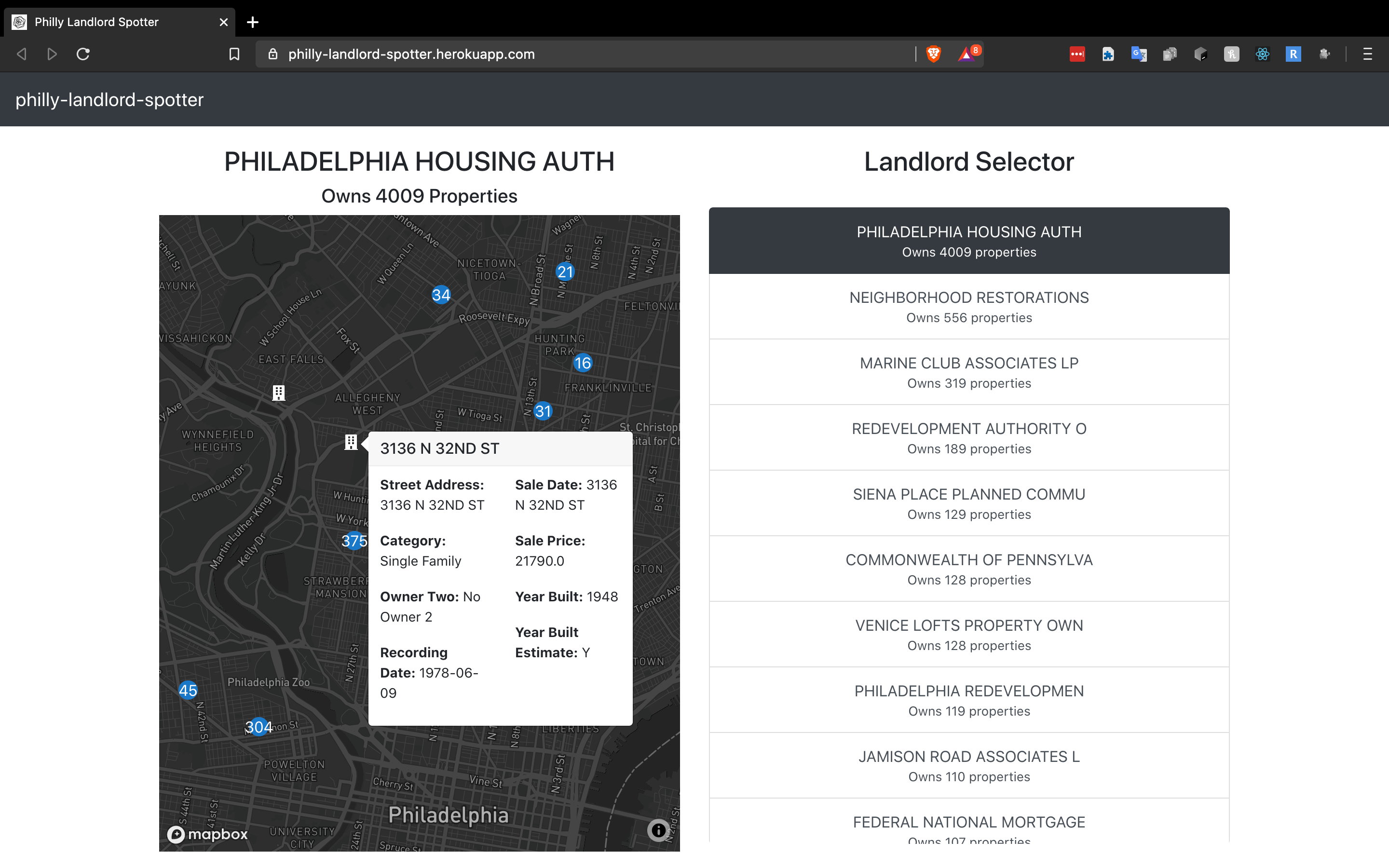The image size is (1389, 868).
Task: Zoom into the cluster labeled 34
Action: (x=441, y=295)
